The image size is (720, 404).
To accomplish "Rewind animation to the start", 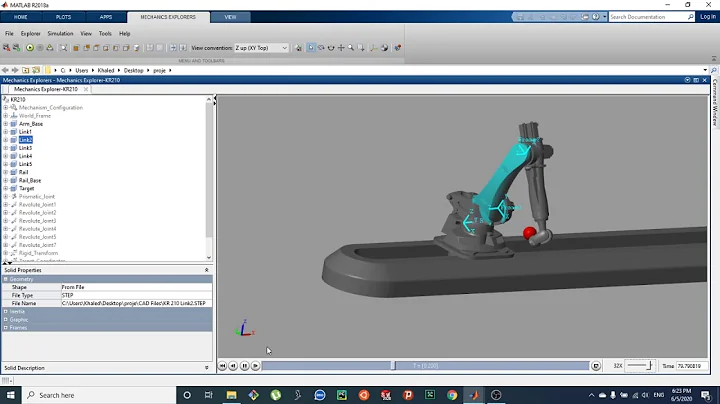I will coord(222,366).
